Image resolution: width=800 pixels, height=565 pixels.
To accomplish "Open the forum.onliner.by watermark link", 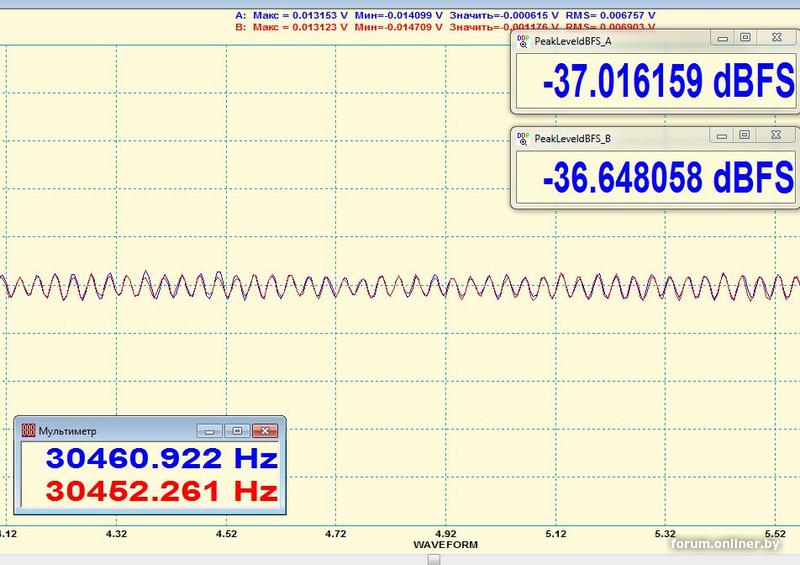I will [x=733, y=543].
